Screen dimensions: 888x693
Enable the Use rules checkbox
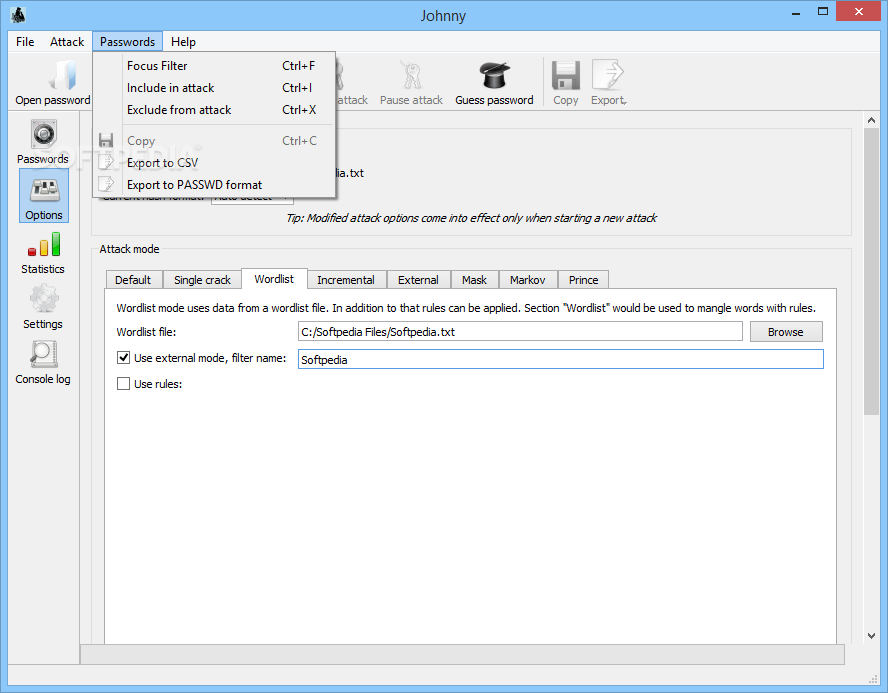click(123, 384)
